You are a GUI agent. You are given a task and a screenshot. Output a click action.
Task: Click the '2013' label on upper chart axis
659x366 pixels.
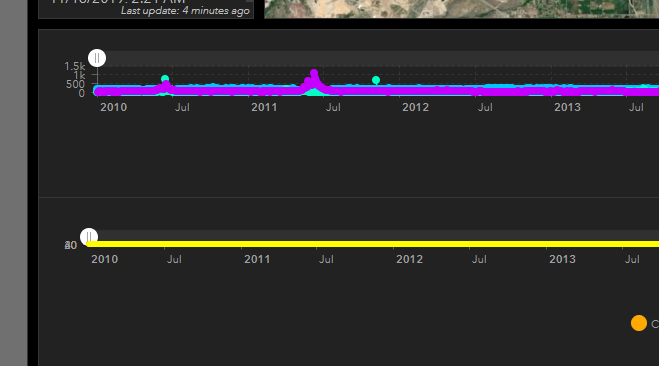567,107
